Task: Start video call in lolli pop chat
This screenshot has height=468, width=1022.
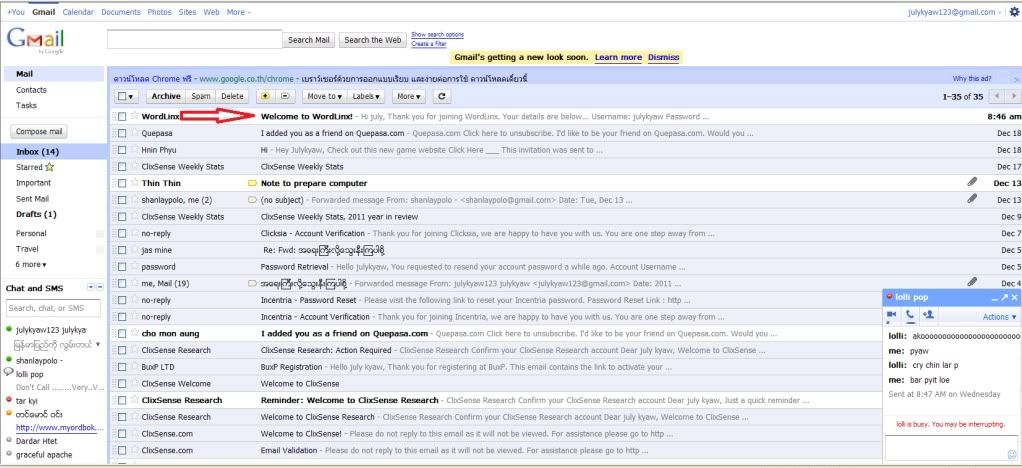Action: point(892,316)
